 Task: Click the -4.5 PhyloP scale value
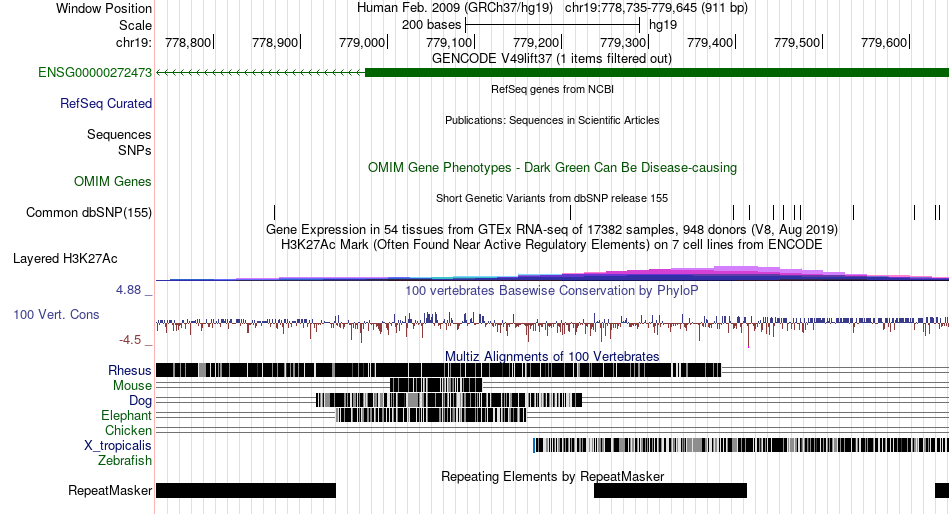(130, 340)
